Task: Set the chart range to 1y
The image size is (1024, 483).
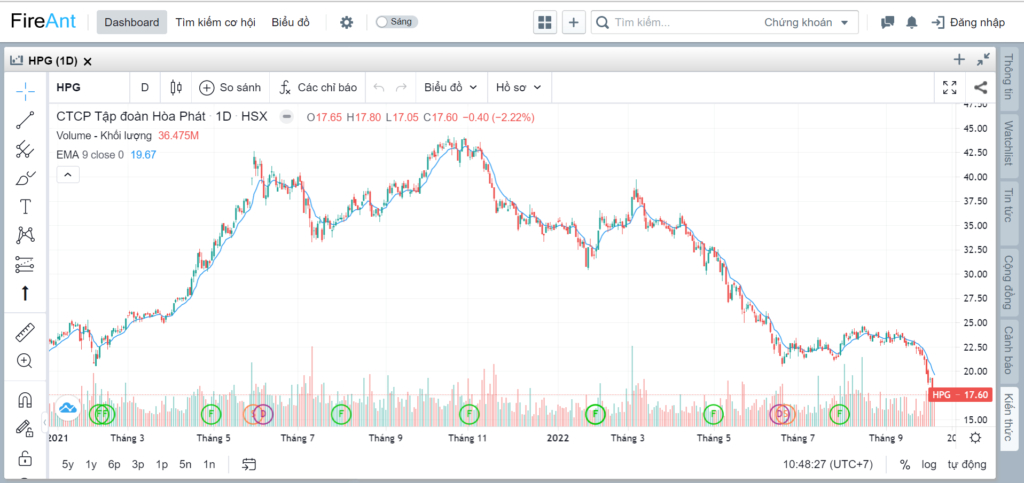Action: click(x=91, y=465)
